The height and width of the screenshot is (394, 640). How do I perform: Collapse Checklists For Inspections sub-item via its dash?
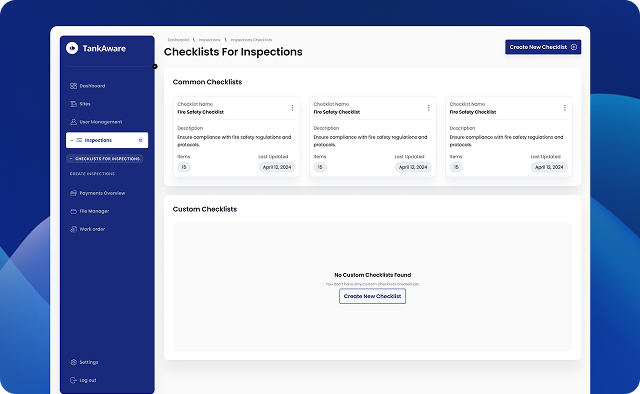tap(71, 158)
